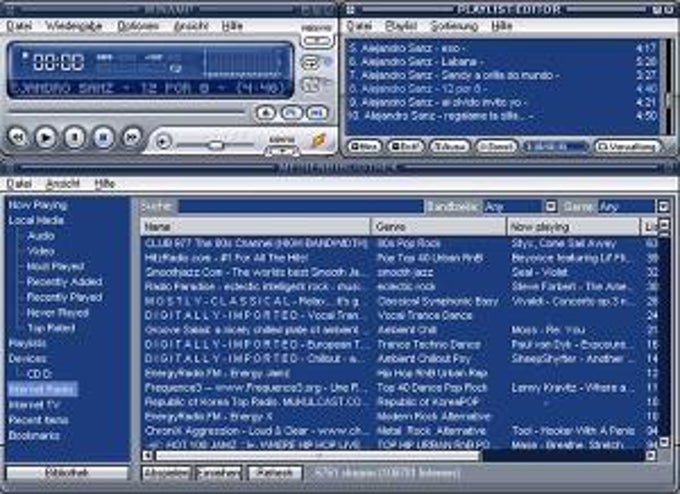Screen dimensions: 680x494
Task: Click the Refresh button
Action: tap(275, 473)
